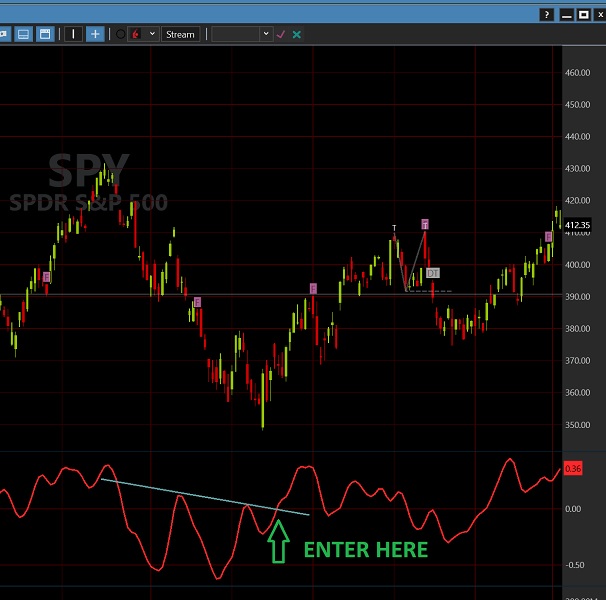Minimize the chart window
Image resolution: width=606 pixels, height=600 pixels.
(x=567, y=15)
